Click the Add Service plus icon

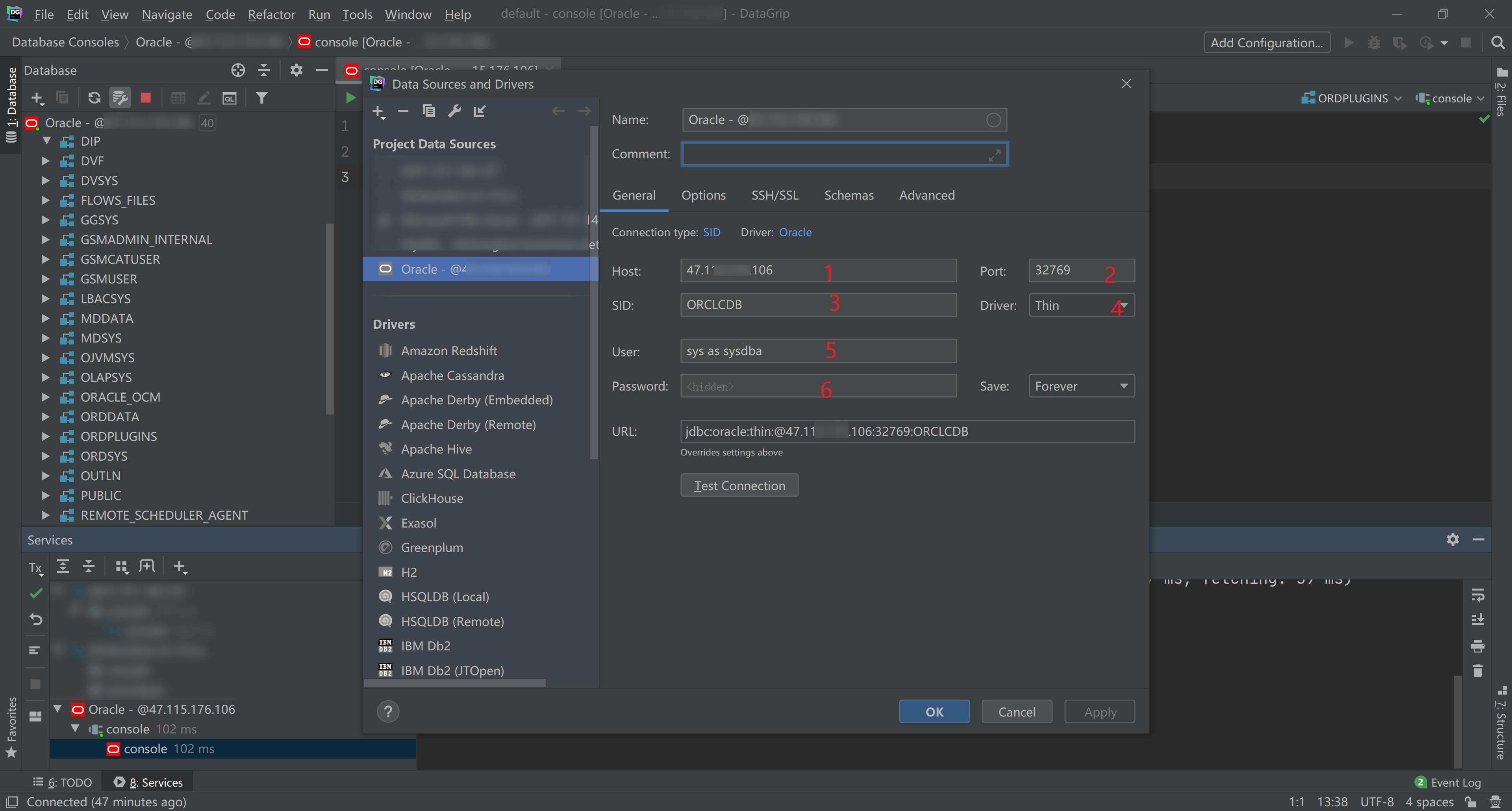tap(180, 567)
